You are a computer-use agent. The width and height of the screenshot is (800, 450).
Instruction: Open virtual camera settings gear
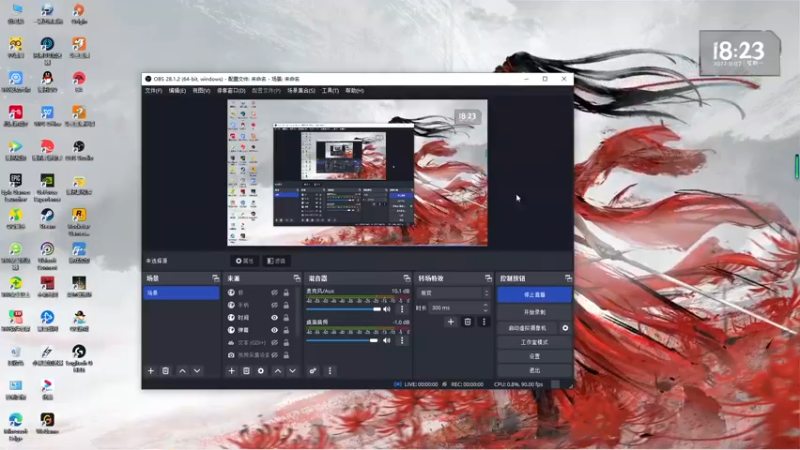click(x=565, y=328)
